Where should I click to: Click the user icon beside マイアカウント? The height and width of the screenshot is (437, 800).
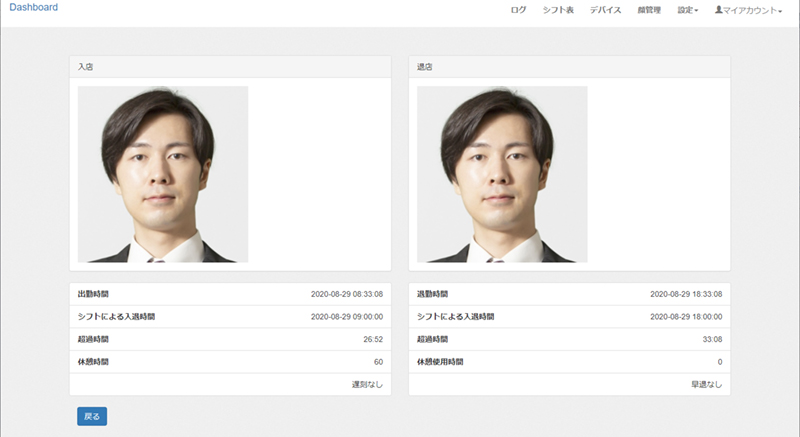pyautogui.click(x=718, y=10)
